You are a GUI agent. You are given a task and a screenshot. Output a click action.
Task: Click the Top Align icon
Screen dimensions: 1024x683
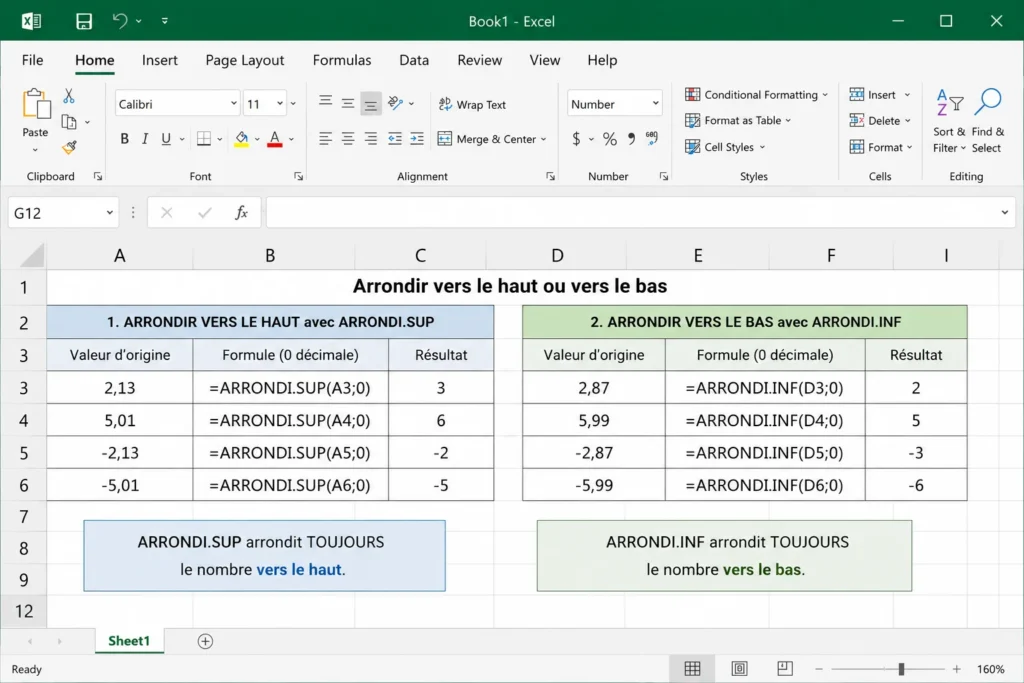tap(325, 102)
